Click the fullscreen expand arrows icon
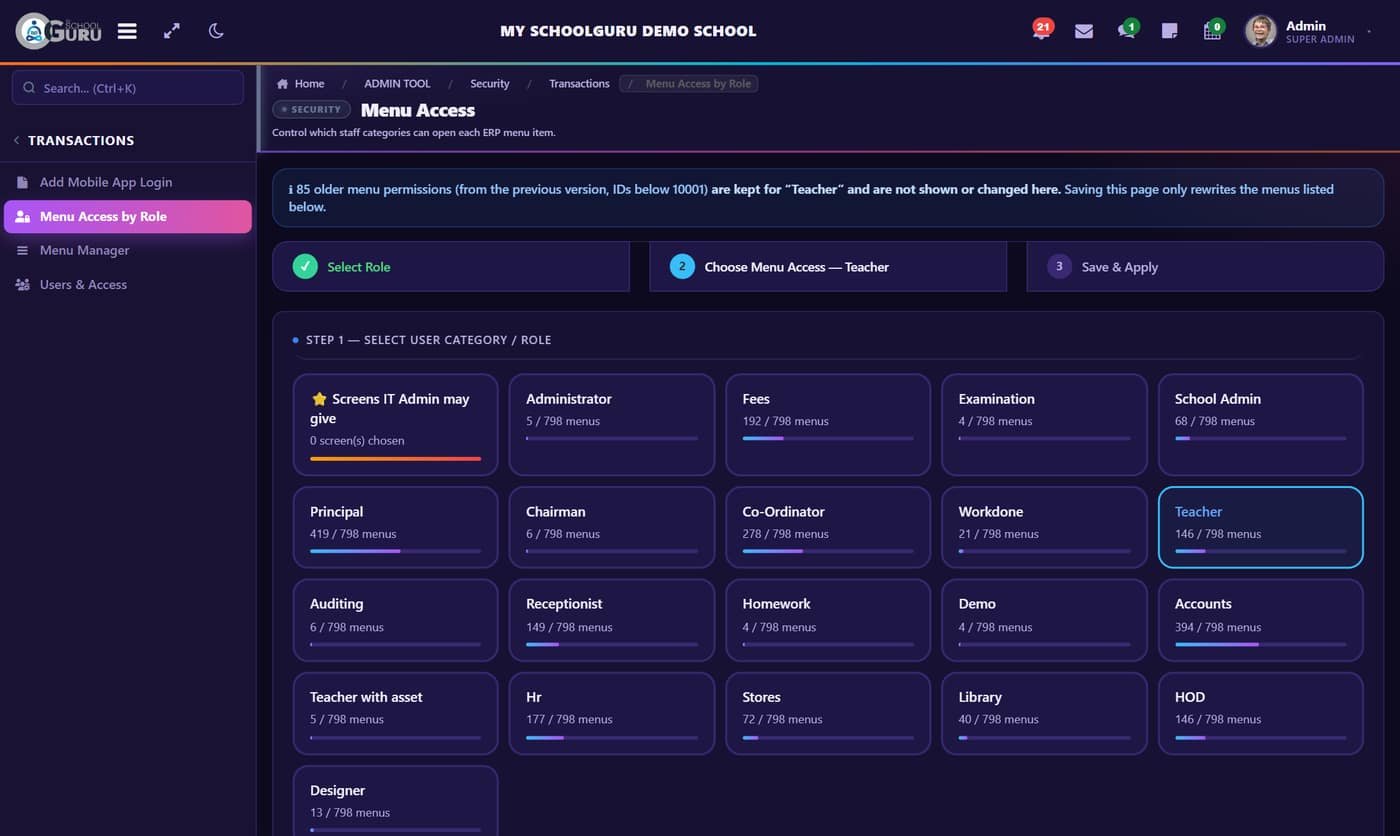 point(172,31)
